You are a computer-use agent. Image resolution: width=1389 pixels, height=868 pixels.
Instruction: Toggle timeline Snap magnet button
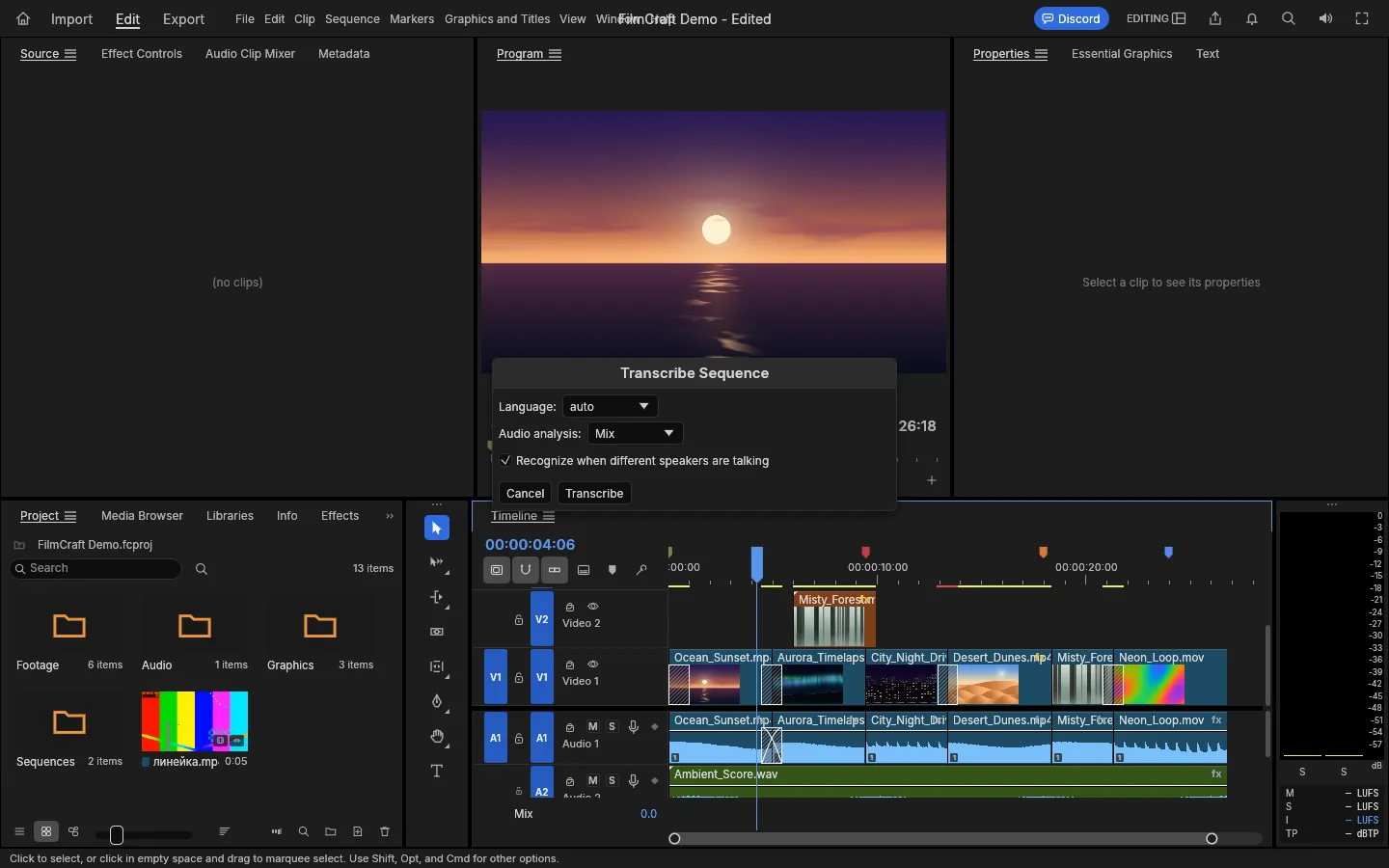(x=526, y=570)
